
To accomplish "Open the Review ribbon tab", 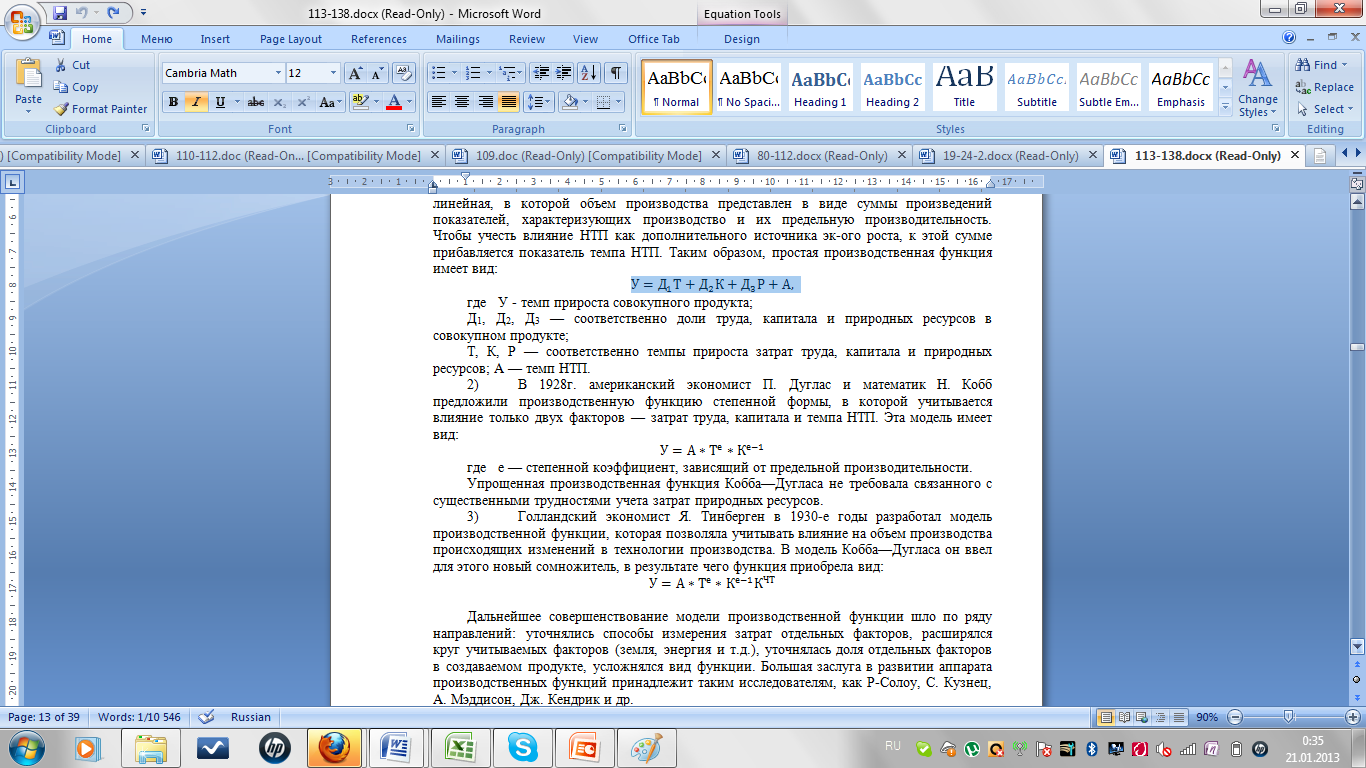I will [x=527, y=39].
